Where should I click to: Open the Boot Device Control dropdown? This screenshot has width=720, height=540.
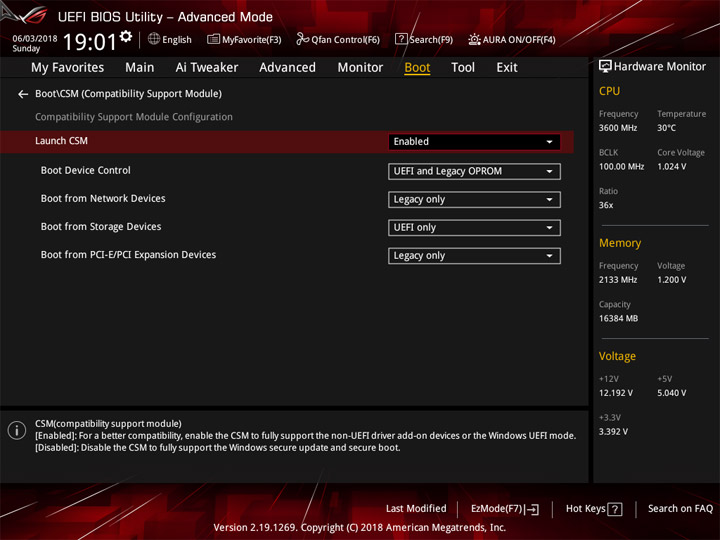click(474, 171)
